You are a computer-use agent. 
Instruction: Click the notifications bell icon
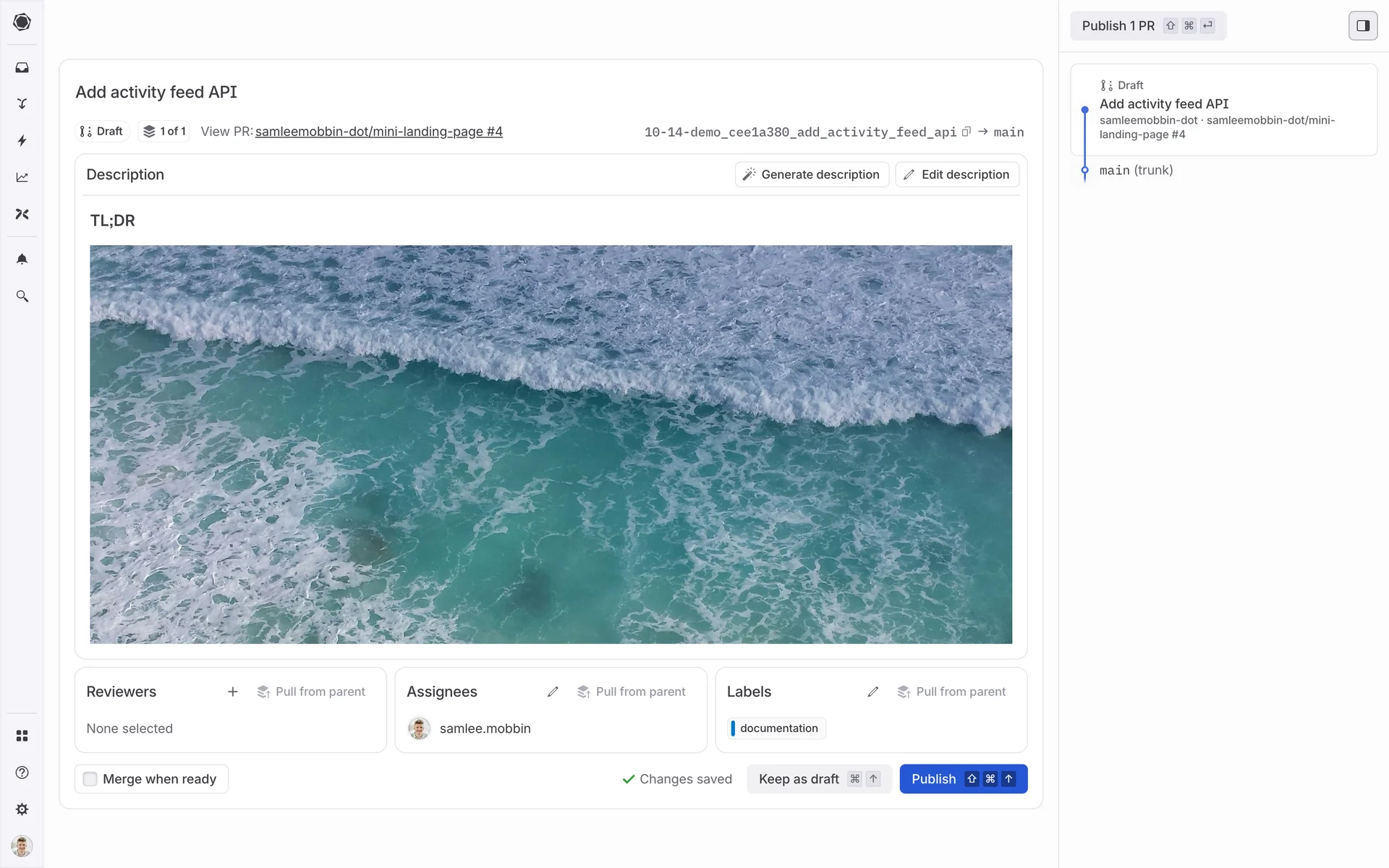[22, 259]
